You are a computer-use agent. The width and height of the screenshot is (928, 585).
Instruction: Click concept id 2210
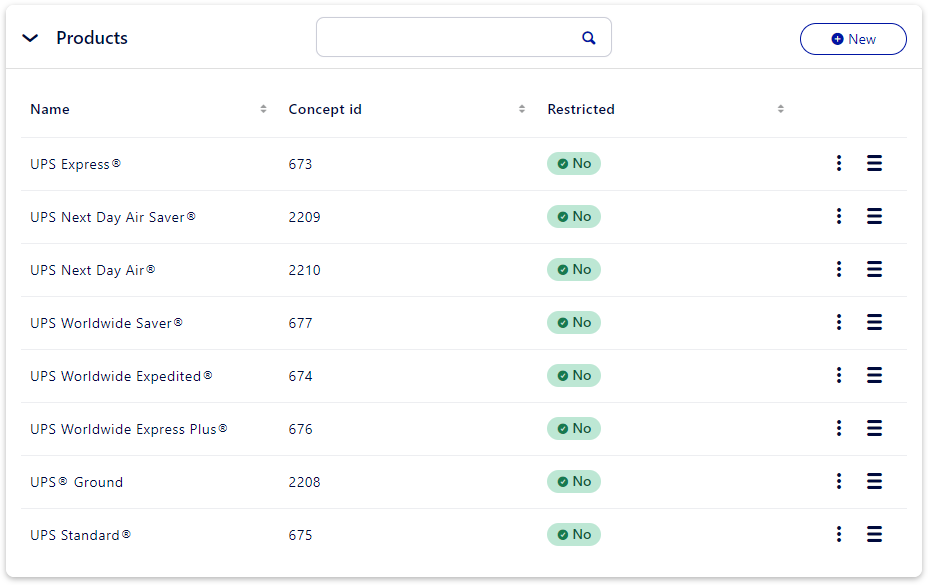tap(304, 270)
